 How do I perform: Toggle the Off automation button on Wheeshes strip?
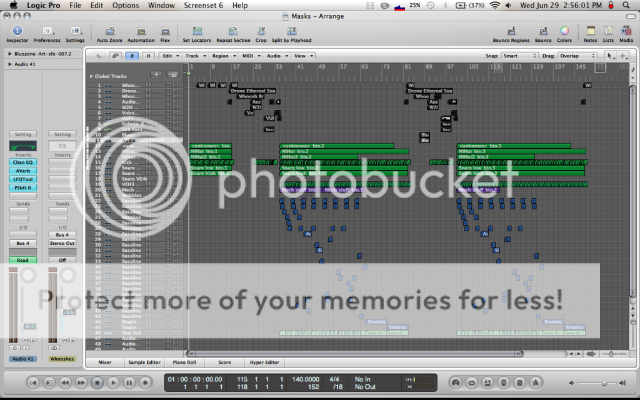(x=62, y=259)
